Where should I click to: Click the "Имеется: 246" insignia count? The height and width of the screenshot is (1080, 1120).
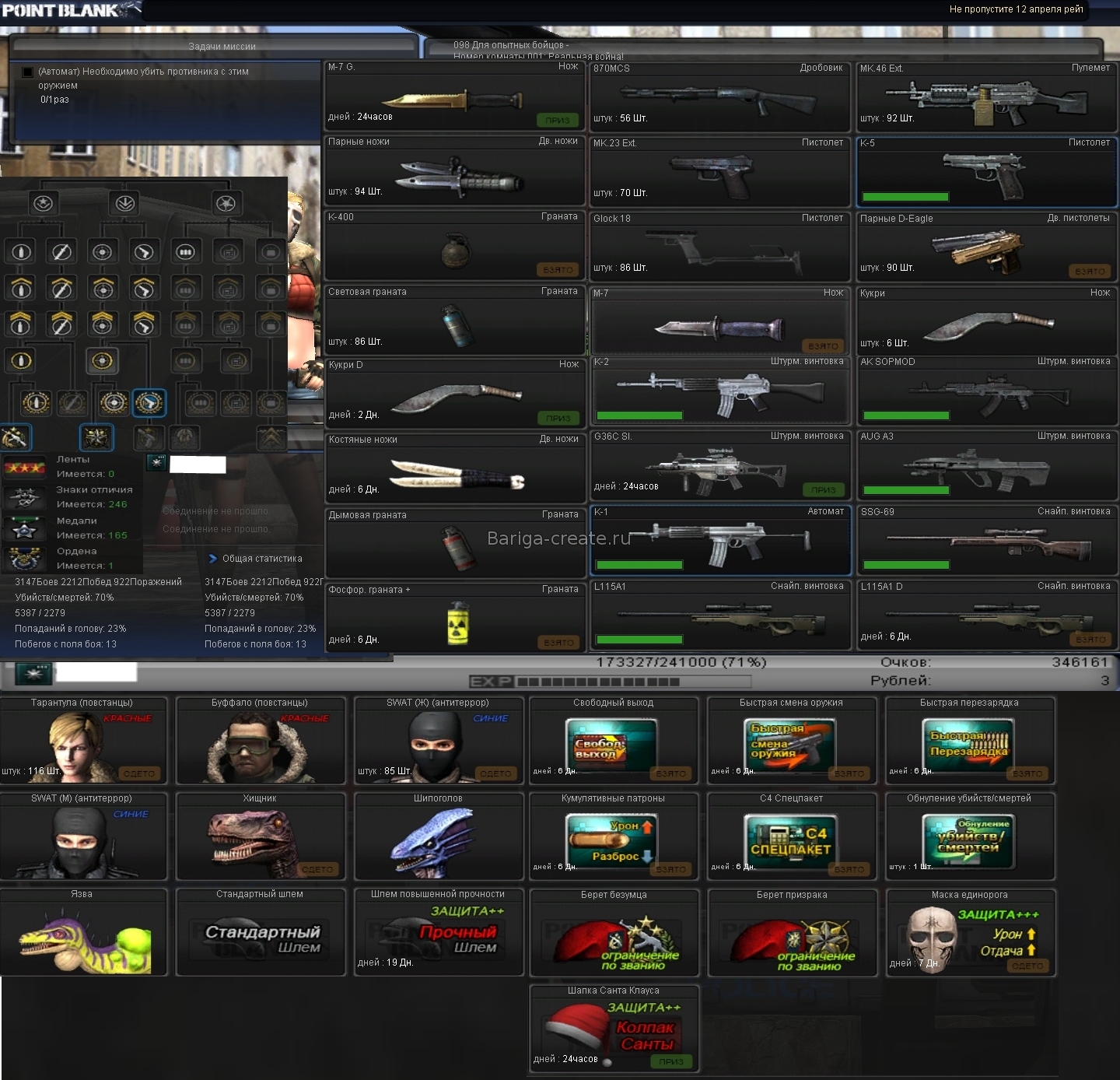[92, 504]
